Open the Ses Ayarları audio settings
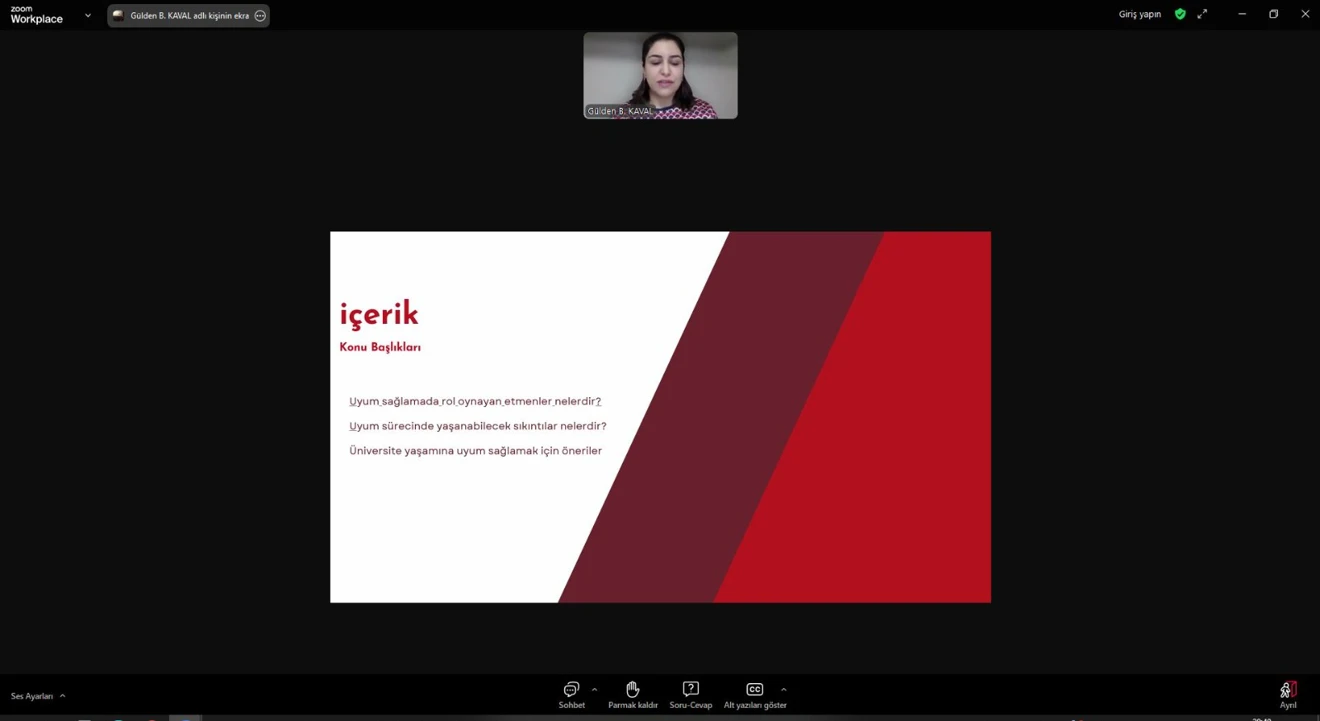This screenshot has width=1320, height=721. [x=32, y=696]
